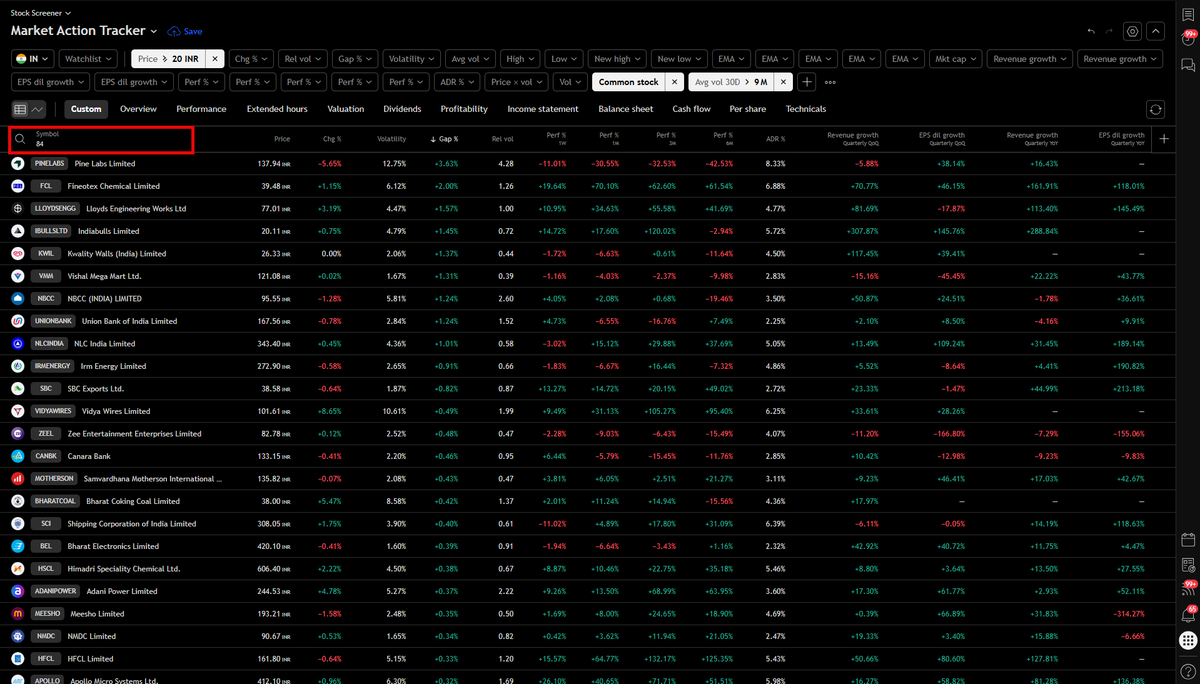1200x684 pixels.
Task: Click the symbol search magnifier icon
Action: point(20,140)
